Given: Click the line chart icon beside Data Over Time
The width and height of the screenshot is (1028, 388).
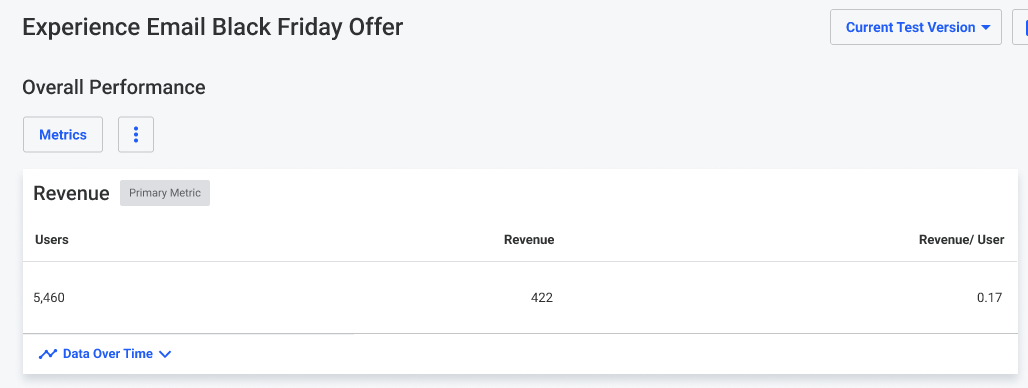Looking at the screenshot, I should (x=48, y=355).
